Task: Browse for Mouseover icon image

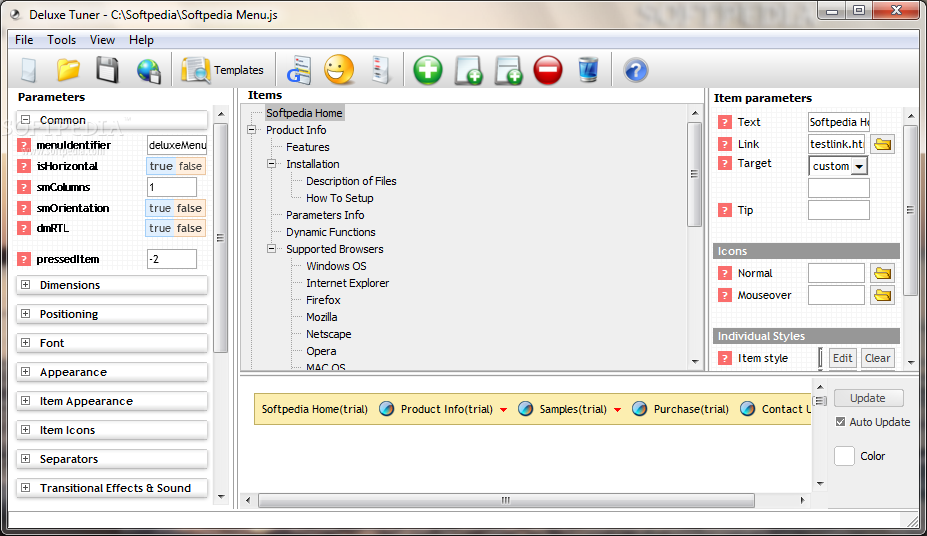Action: click(x=882, y=295)
